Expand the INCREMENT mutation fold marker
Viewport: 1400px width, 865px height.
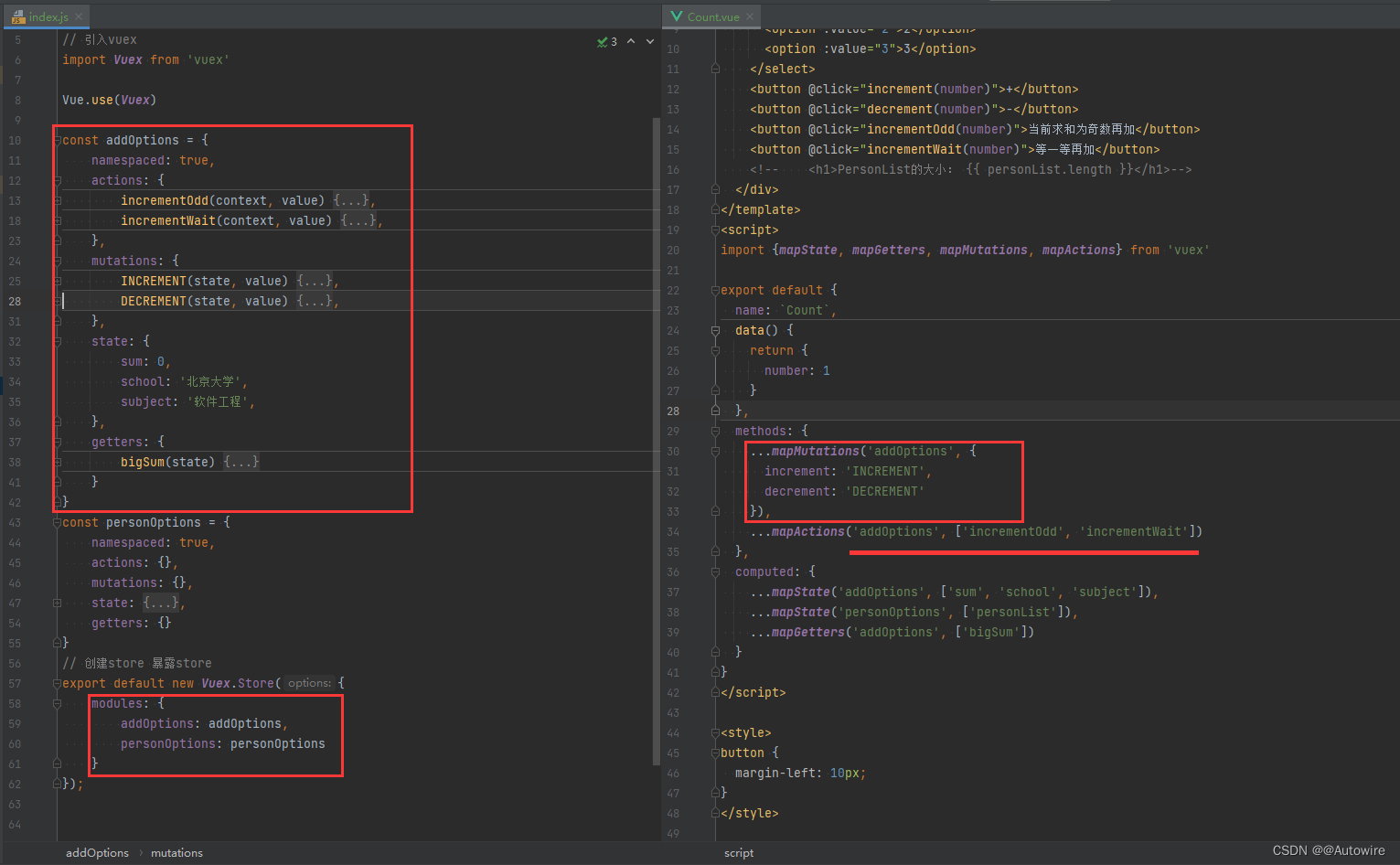tap(57, 281)
